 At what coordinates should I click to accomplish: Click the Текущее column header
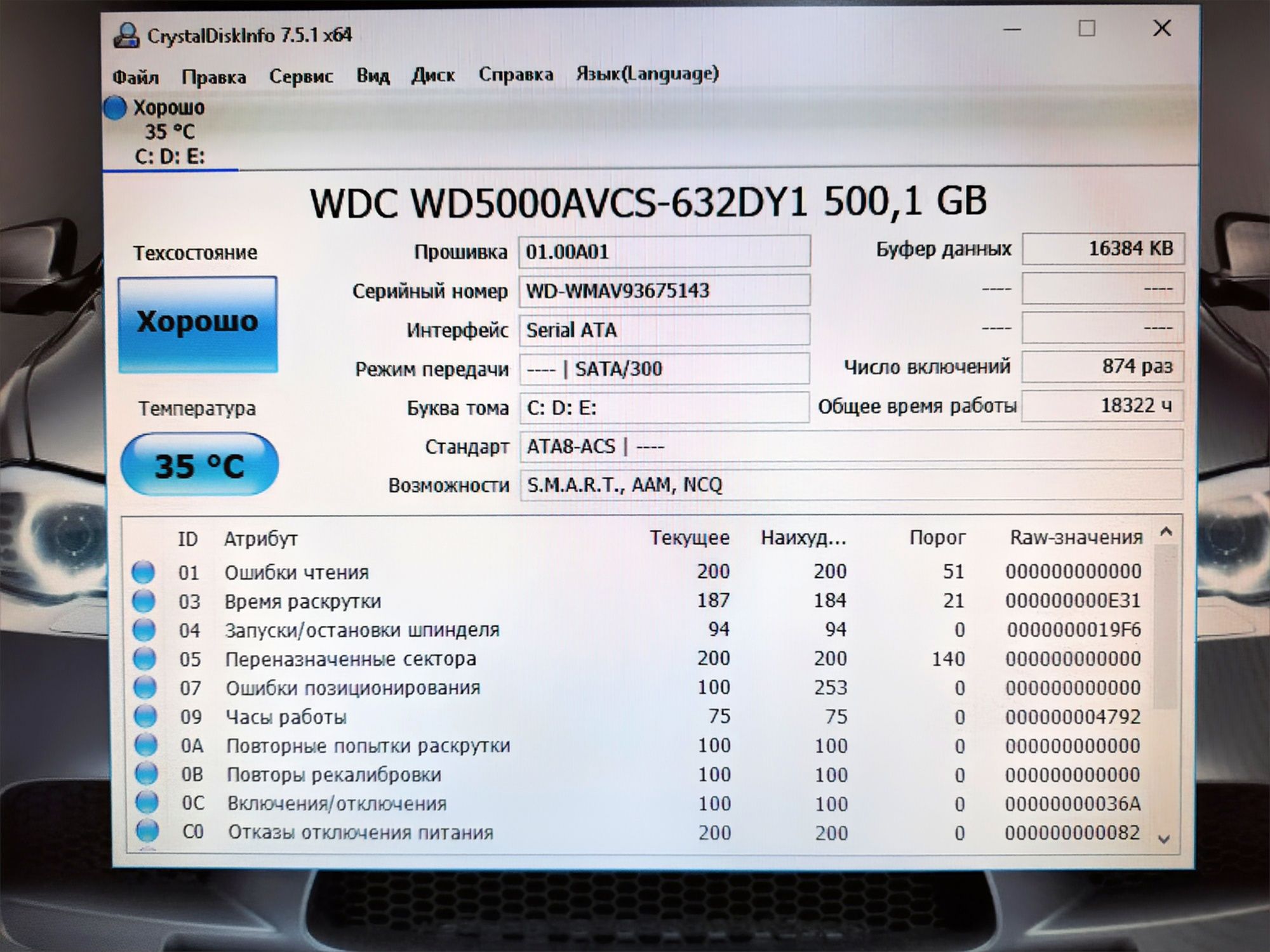(690, 538)
